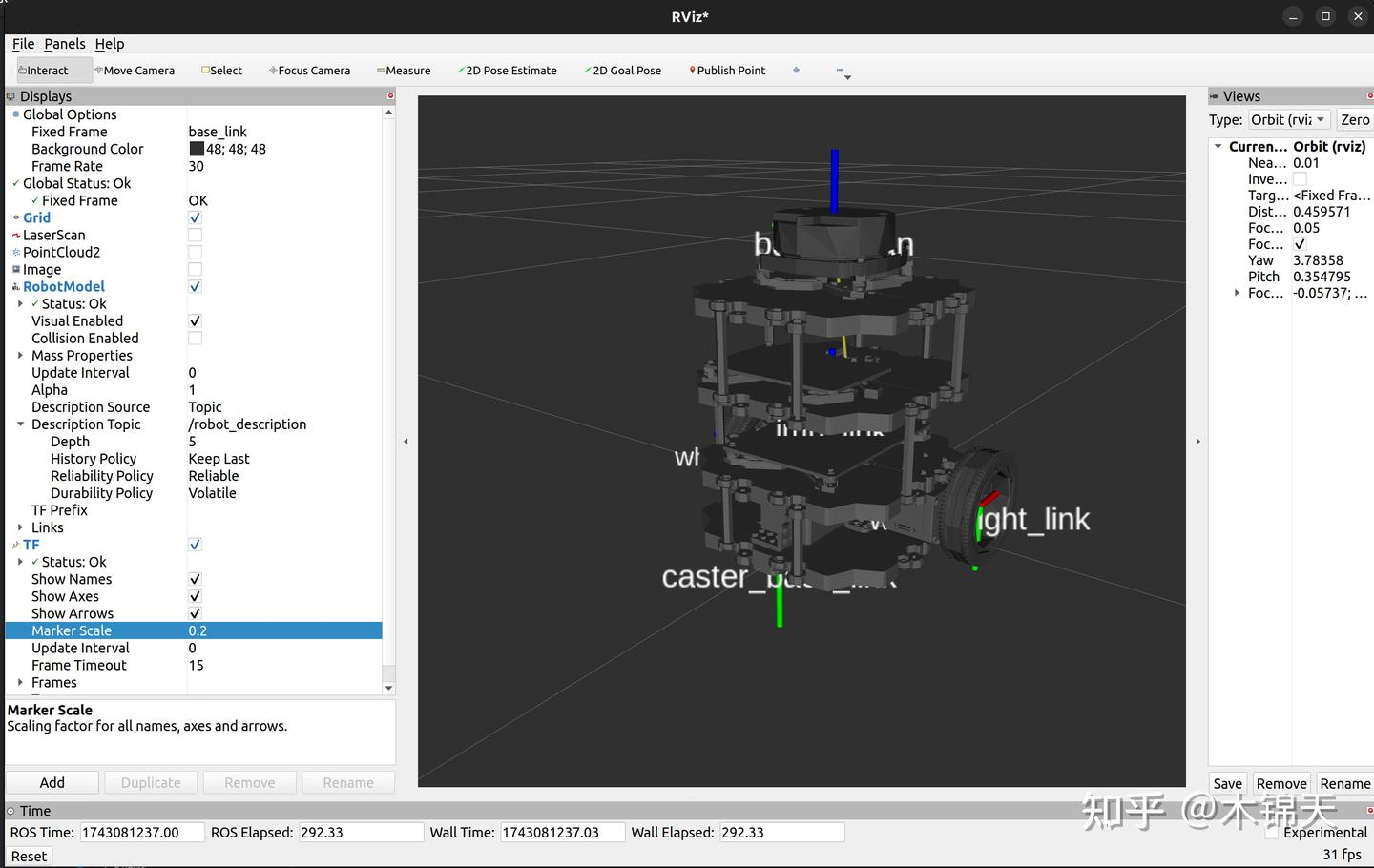Viewport: 1374px width, 868px height.
Task: Activate the Measure tool
Action: coord(404,71)
